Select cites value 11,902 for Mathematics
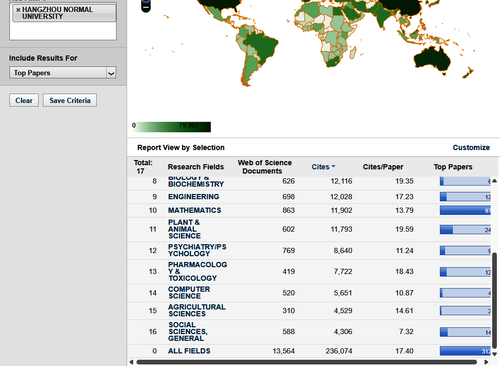This screenshot has width=500, height=366. tap(341, 210)
